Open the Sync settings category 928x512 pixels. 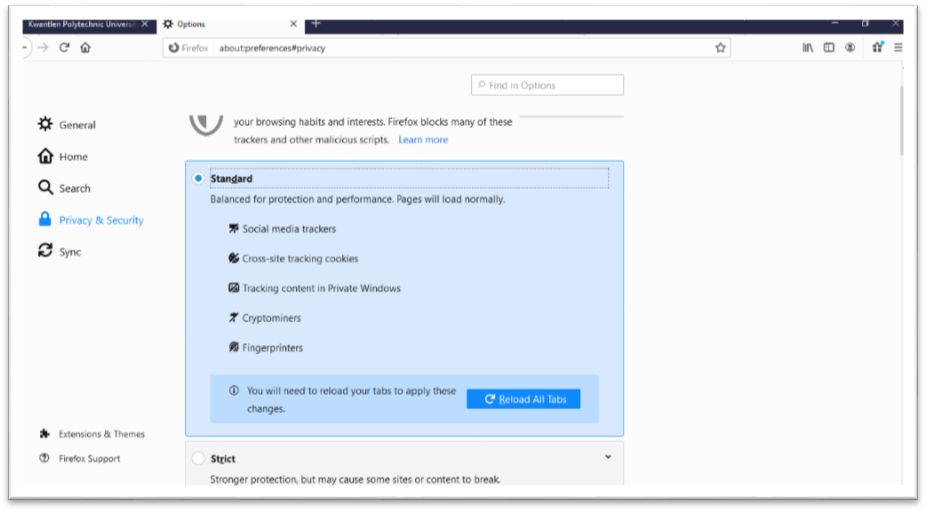click(60, 252)
